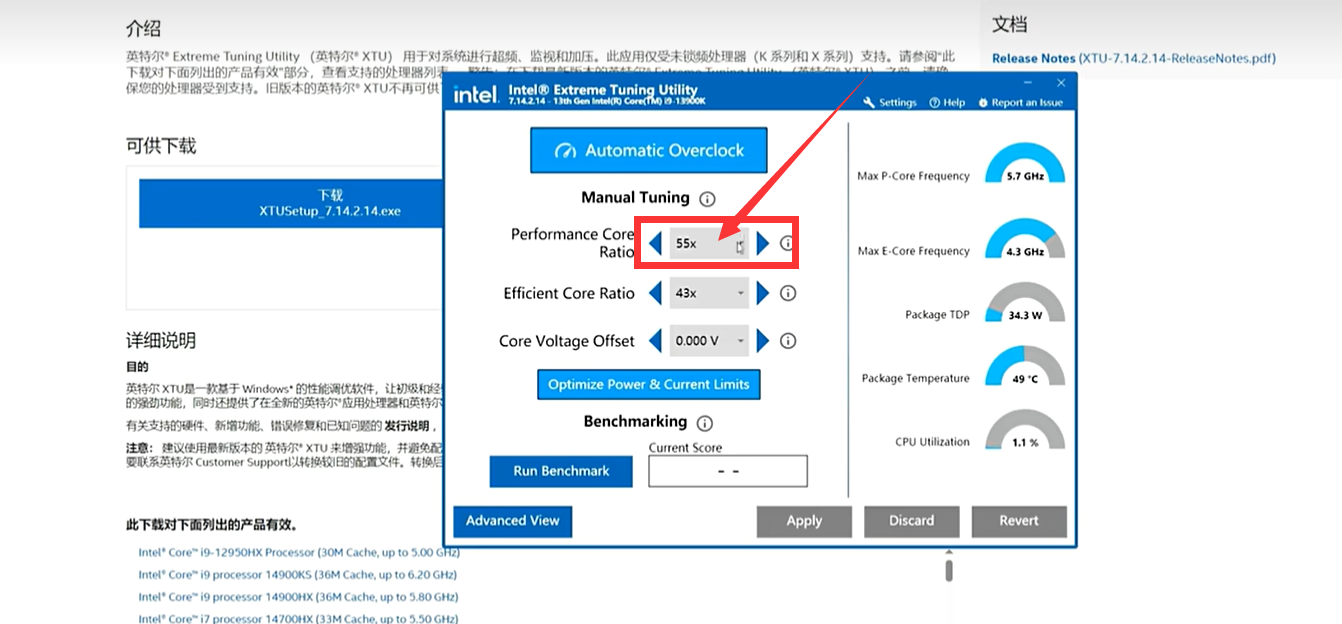Select Report an Issue in title bar

coord(1020,103)
